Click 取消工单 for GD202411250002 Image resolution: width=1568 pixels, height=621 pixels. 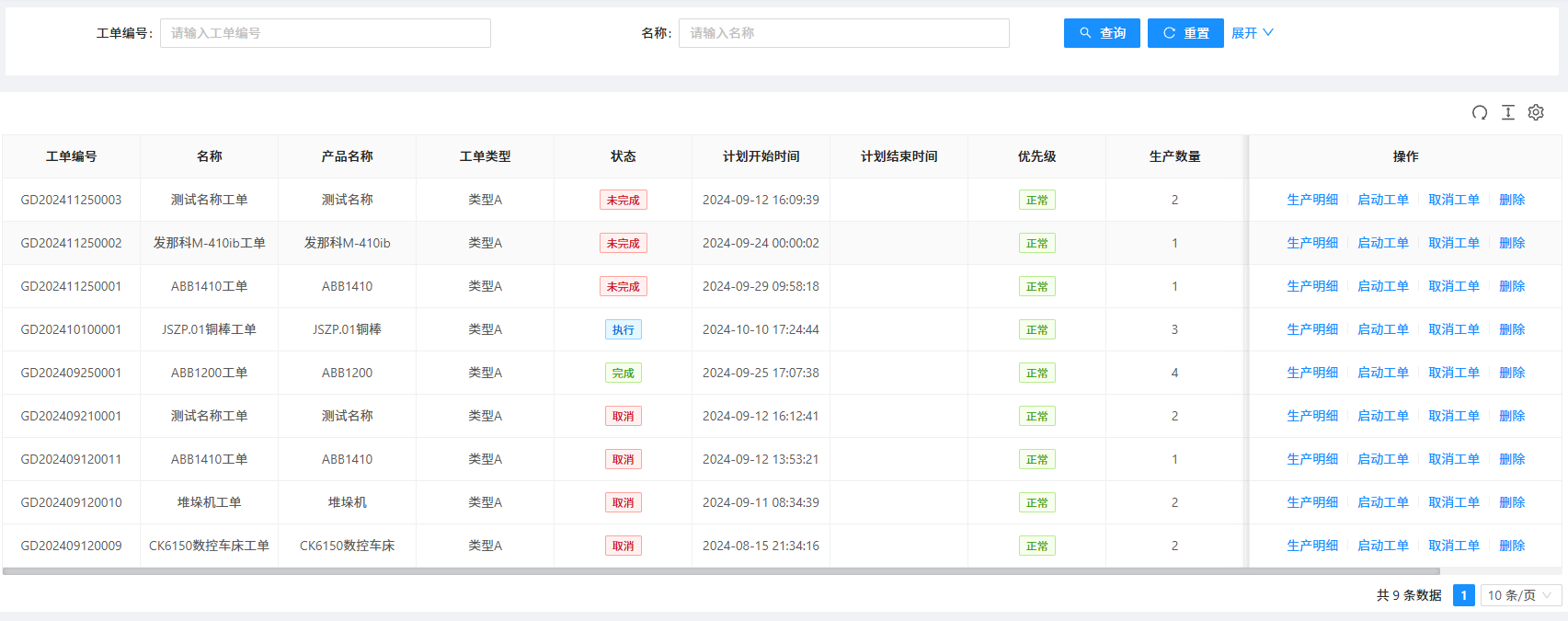(1454, 243)
